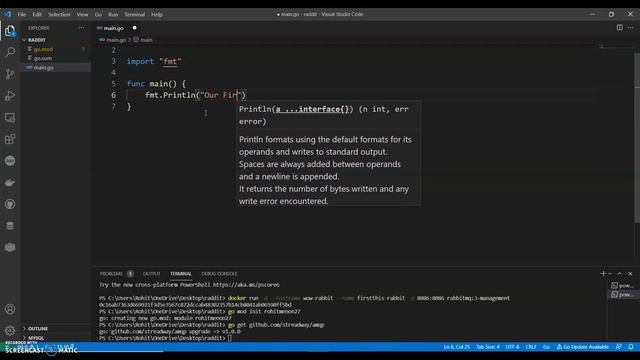Select the second powershell terminal entry
The height and width of the screenshot is (360, 640).
(x=622, y=294)
